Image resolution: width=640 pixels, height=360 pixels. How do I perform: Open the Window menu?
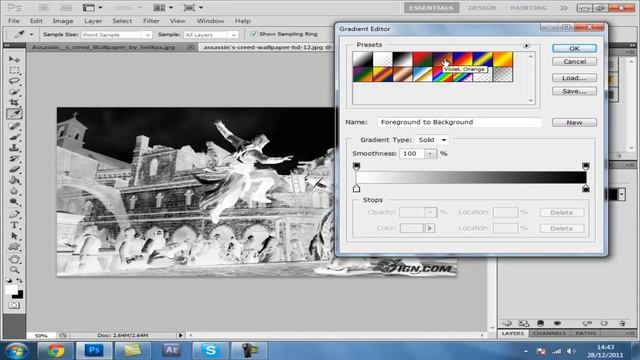[210, 21]
